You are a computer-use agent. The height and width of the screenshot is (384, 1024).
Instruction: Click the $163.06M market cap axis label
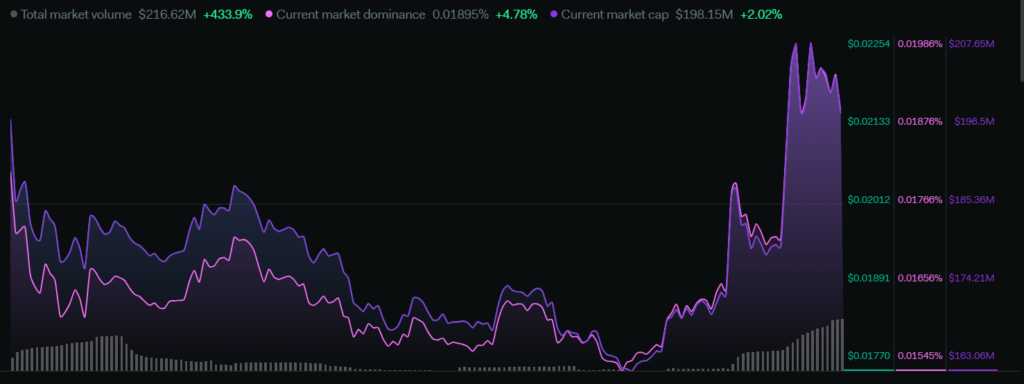tap(971, 356)
